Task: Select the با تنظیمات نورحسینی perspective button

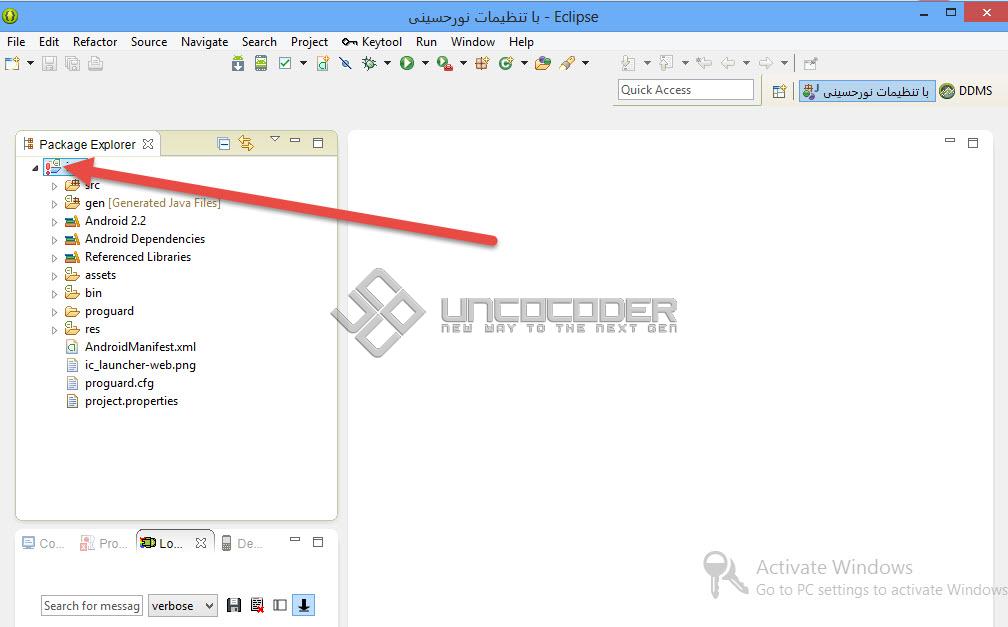Action: [867, 91]
